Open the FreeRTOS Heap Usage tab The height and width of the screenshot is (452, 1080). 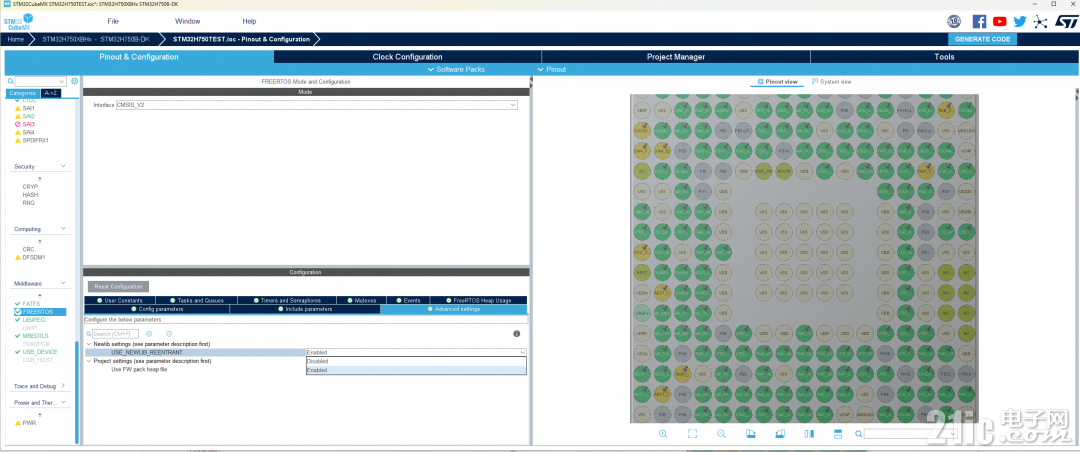pos(478,300)
